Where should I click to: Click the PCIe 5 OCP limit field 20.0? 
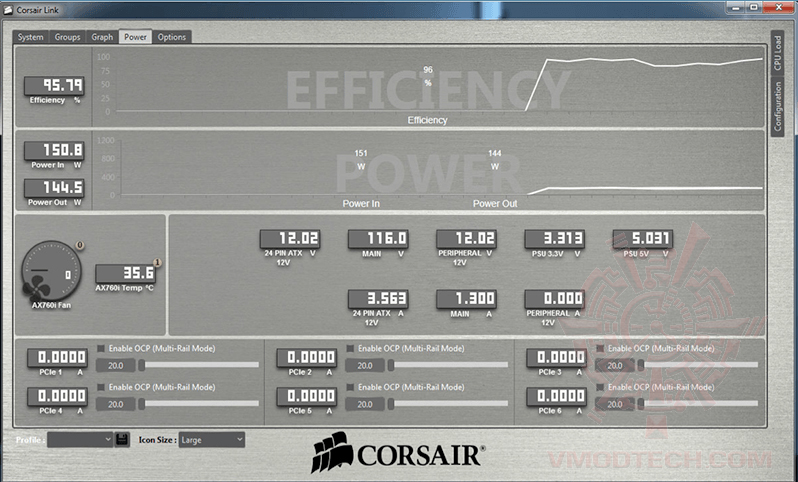coord(365,404)
